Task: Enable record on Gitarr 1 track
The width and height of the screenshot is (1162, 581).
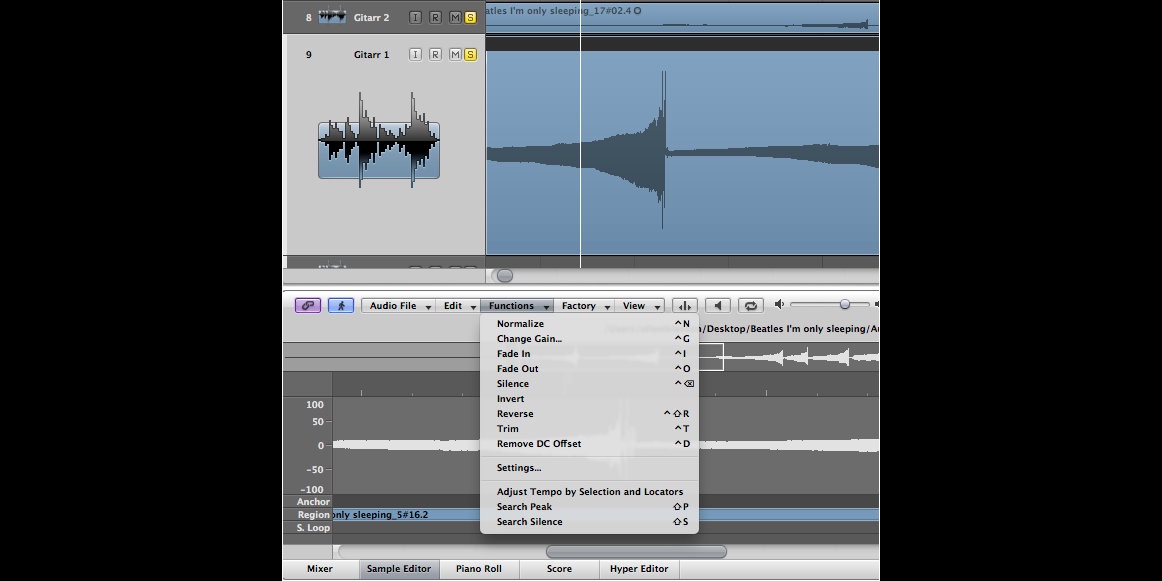Action: [x=435, y=54]
